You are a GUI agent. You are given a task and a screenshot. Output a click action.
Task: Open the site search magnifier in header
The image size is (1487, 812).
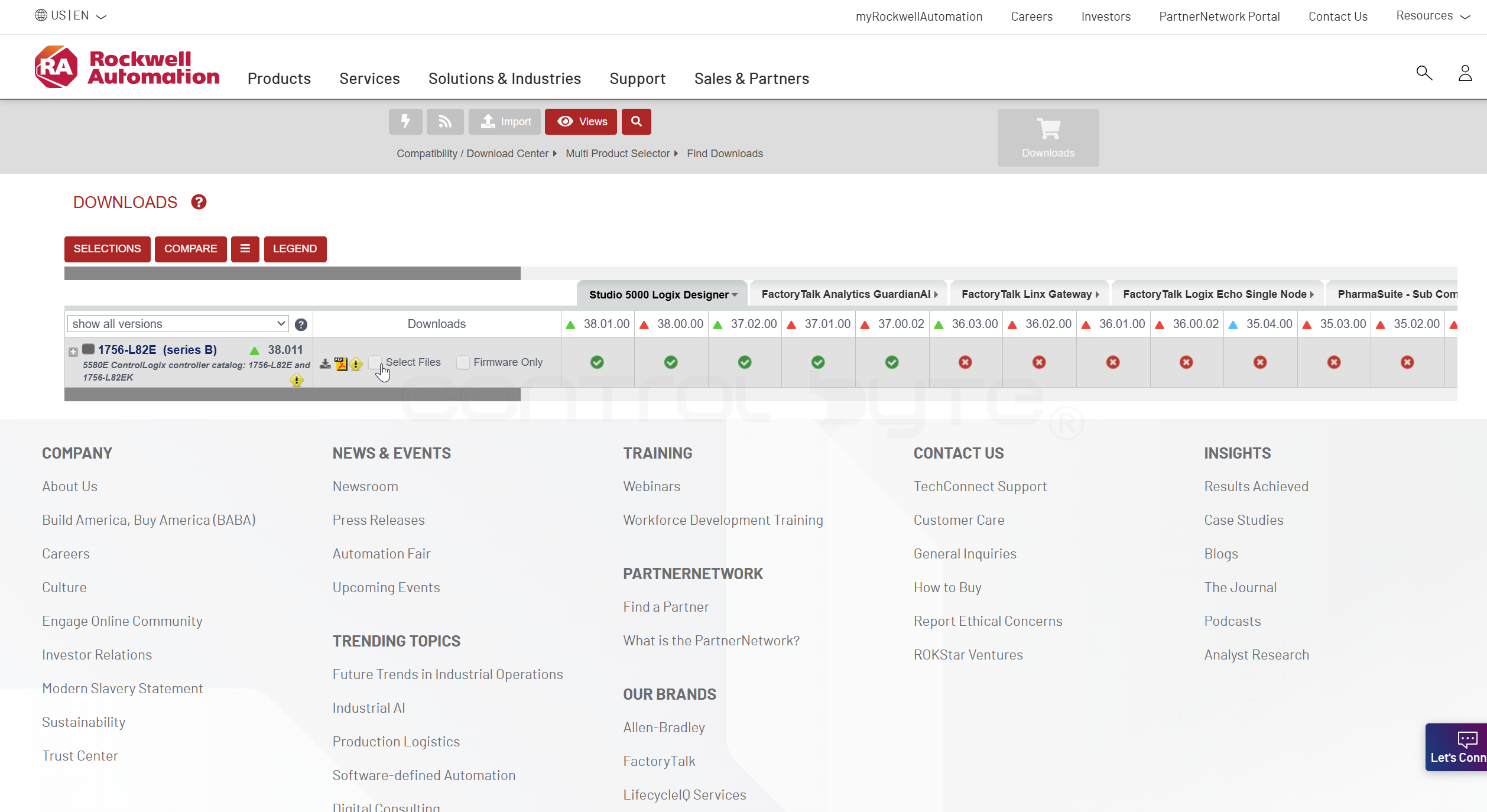tap(1424, 73)
